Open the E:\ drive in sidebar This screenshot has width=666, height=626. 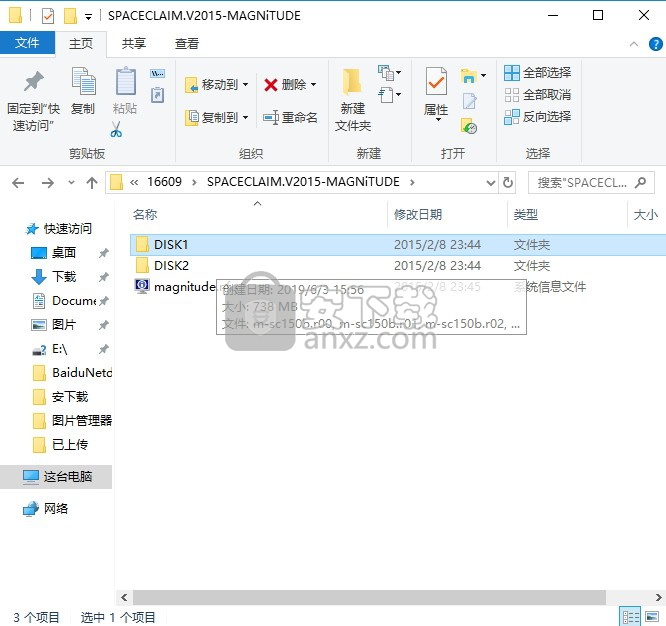tap(50, 349)
